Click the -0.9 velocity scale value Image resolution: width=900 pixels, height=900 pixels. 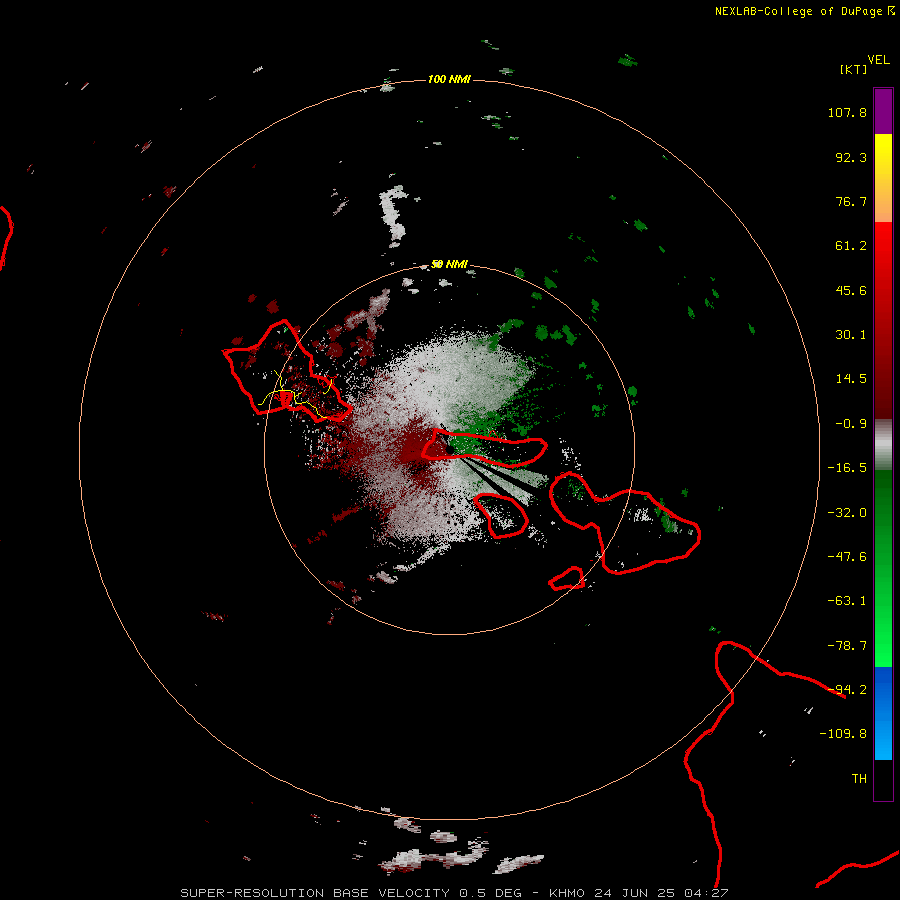pos(851,424)
